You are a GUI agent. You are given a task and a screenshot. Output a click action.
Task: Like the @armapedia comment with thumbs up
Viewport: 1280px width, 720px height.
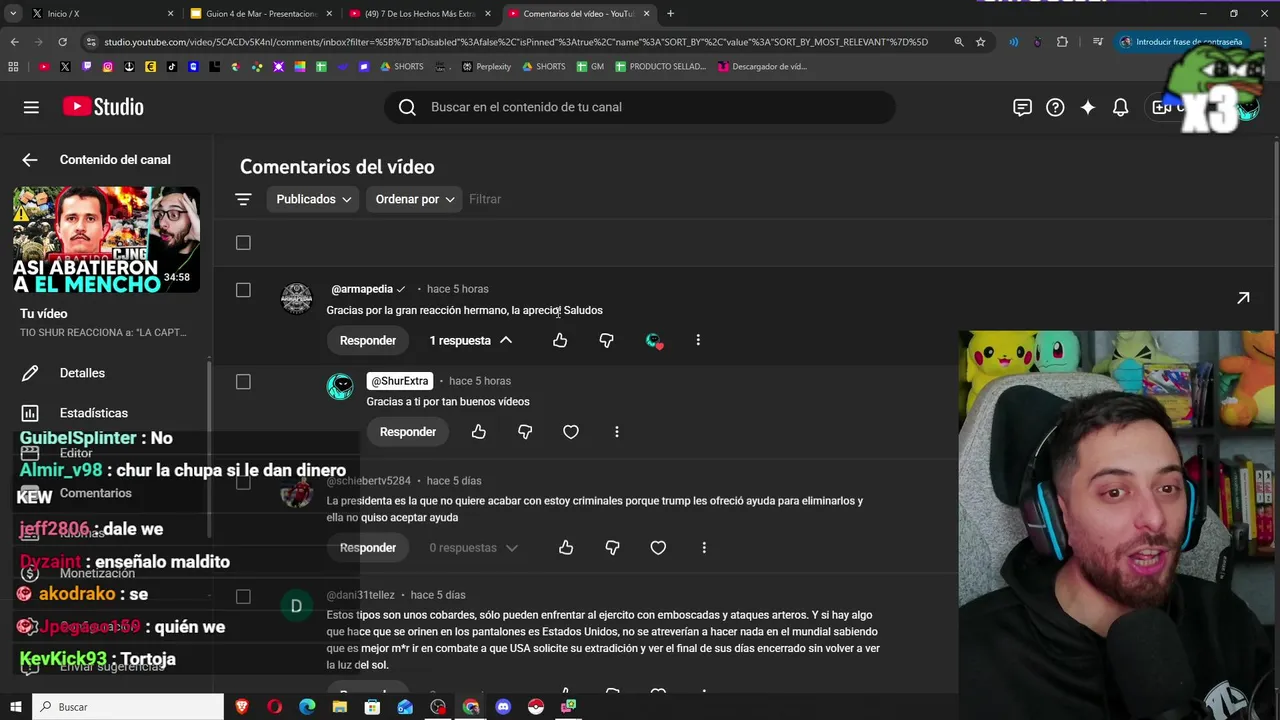(560, 341)
